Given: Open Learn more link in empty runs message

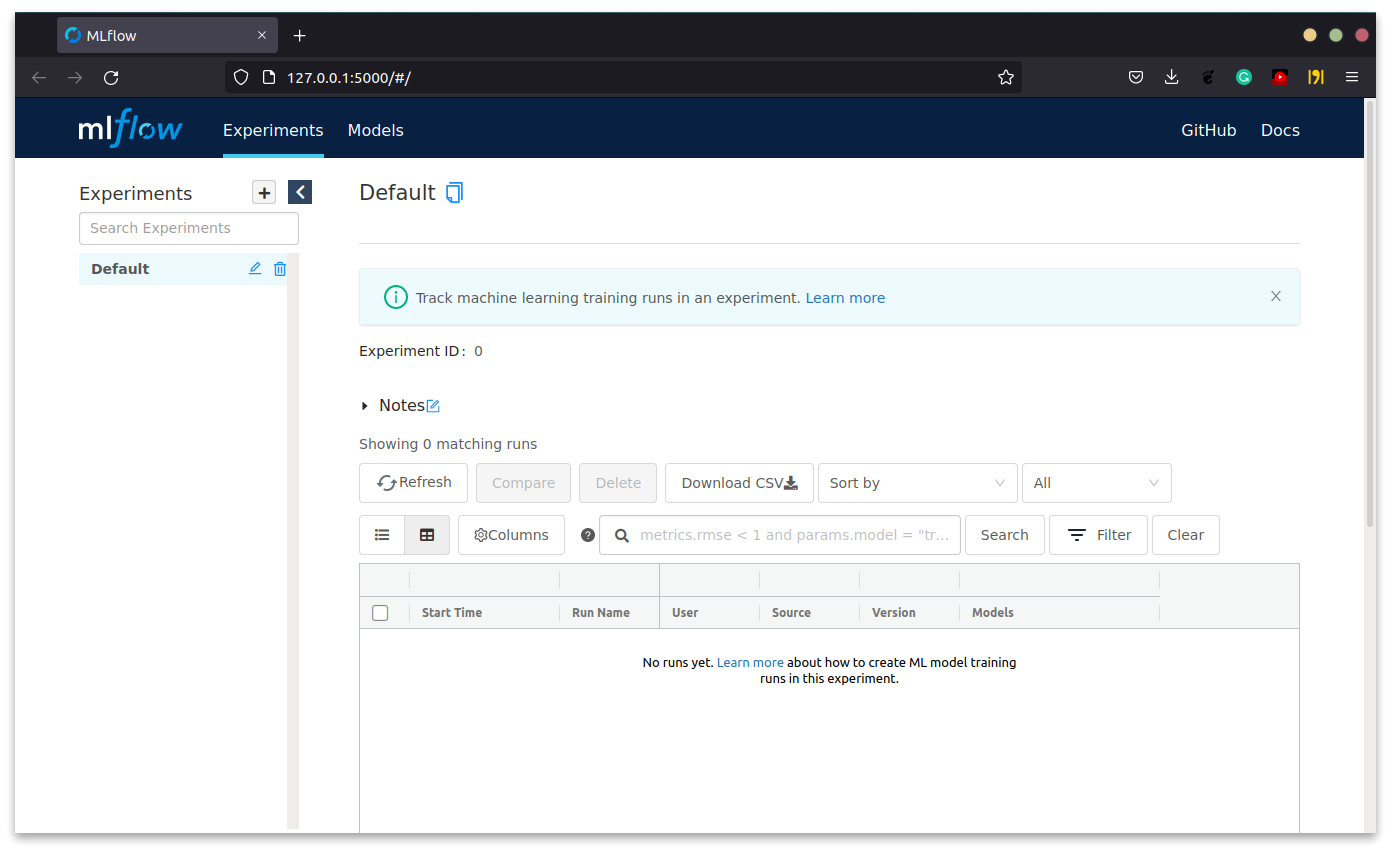Looking at the screenshot, I should tap(750, 662).
